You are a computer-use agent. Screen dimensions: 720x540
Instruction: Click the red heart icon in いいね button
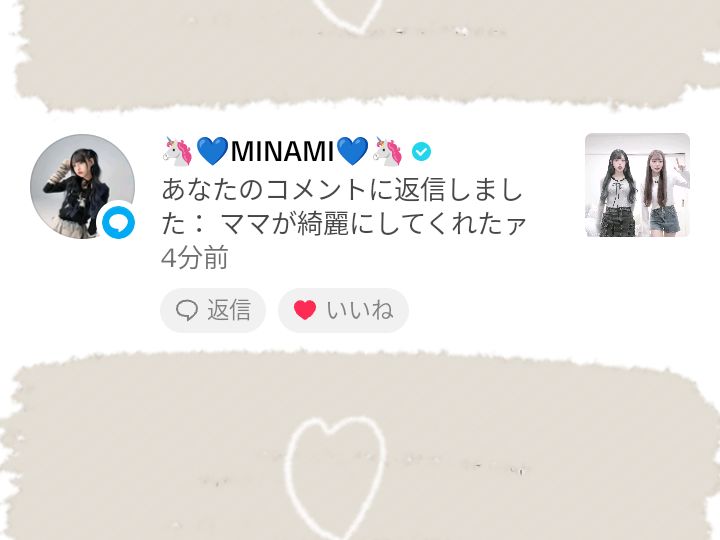[305, 310]
